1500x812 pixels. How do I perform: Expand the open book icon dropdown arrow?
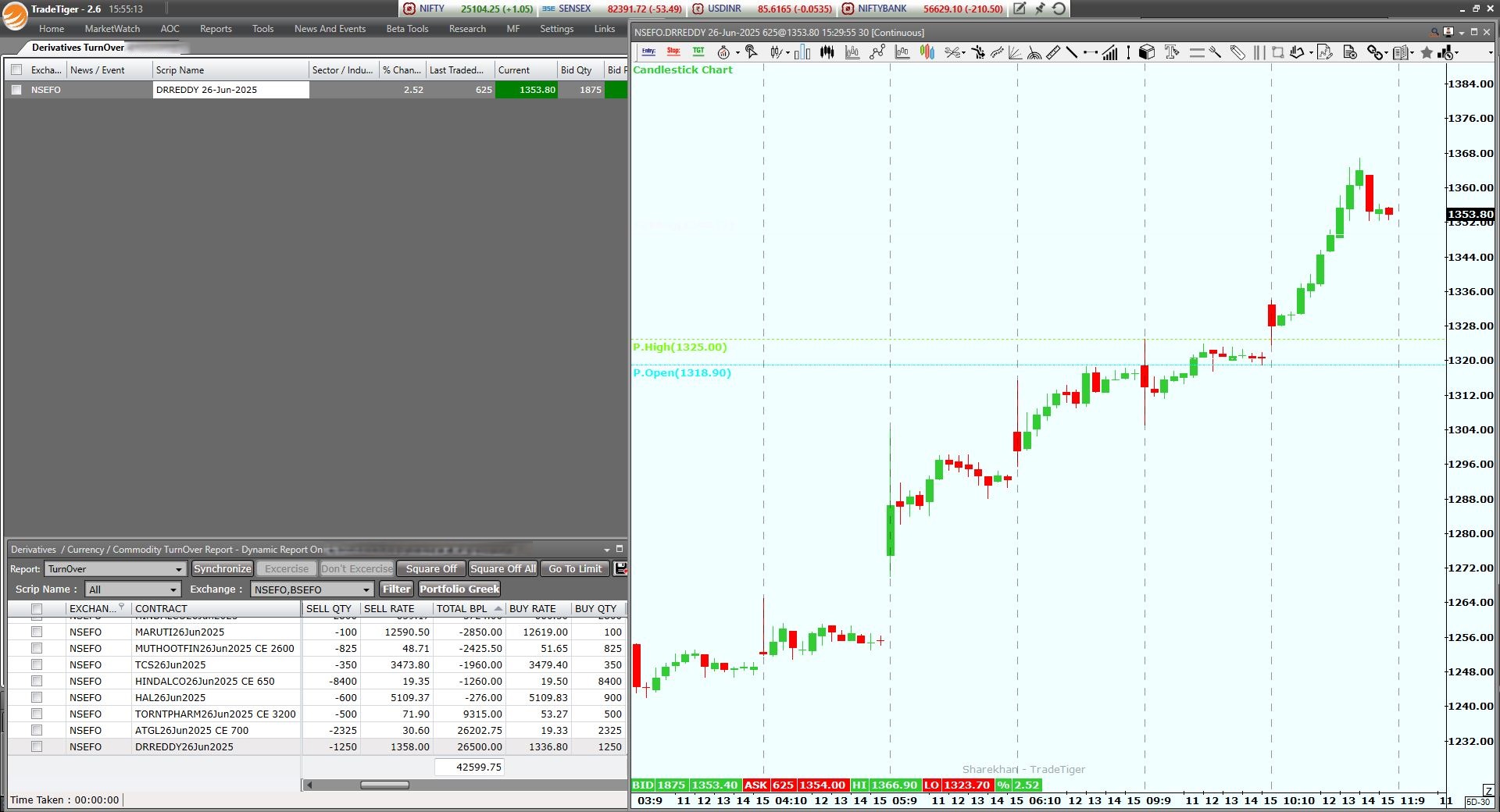[1412, 53]
